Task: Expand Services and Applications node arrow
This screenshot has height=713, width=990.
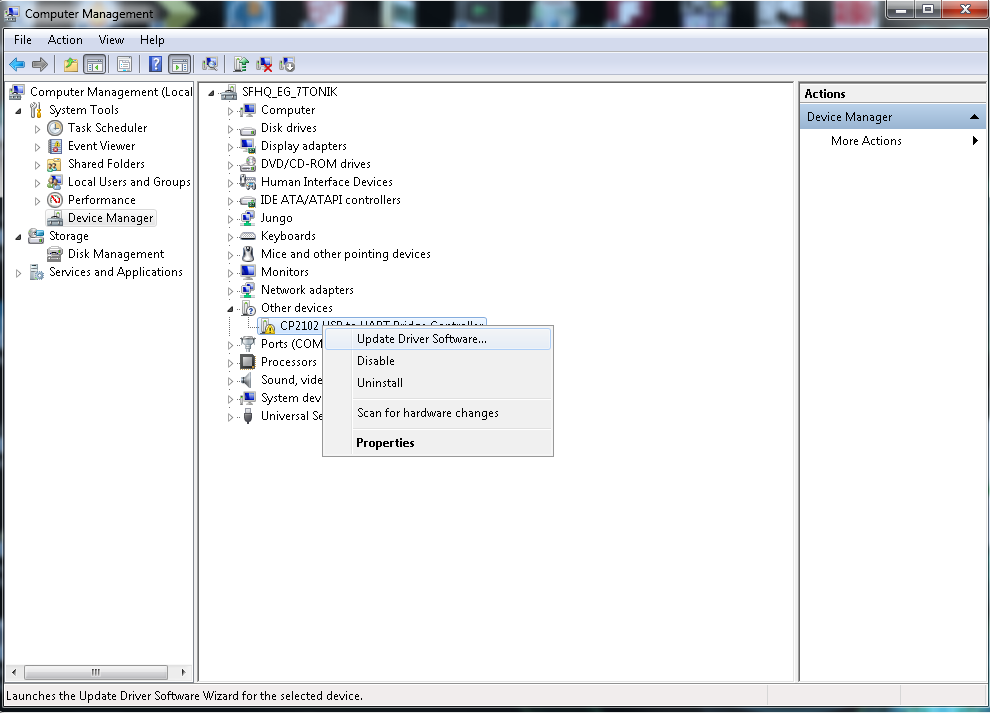Action: tap(18, 273)
